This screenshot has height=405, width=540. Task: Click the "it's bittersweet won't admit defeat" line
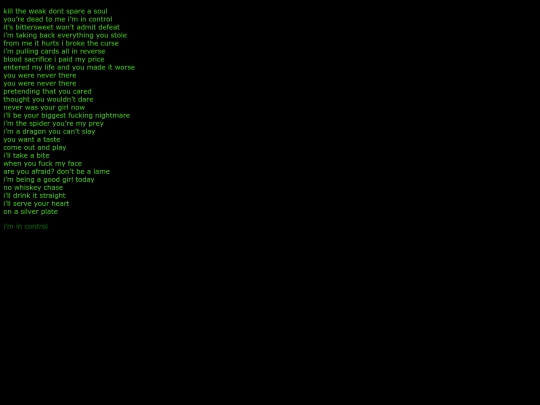[x=62, y=27]
